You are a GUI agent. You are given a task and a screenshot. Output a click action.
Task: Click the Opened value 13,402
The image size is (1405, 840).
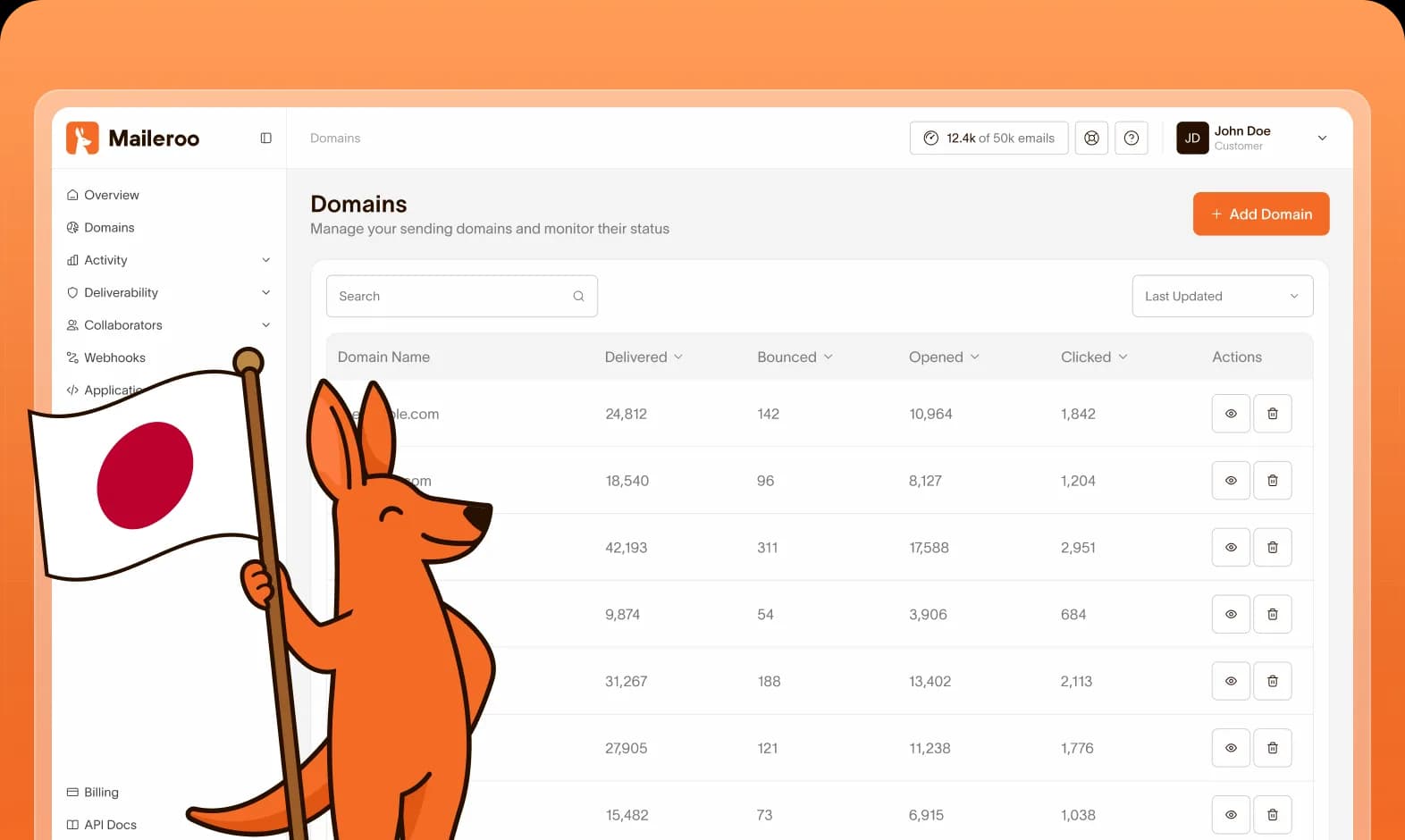pyautogui.click(x=930, y=682)
